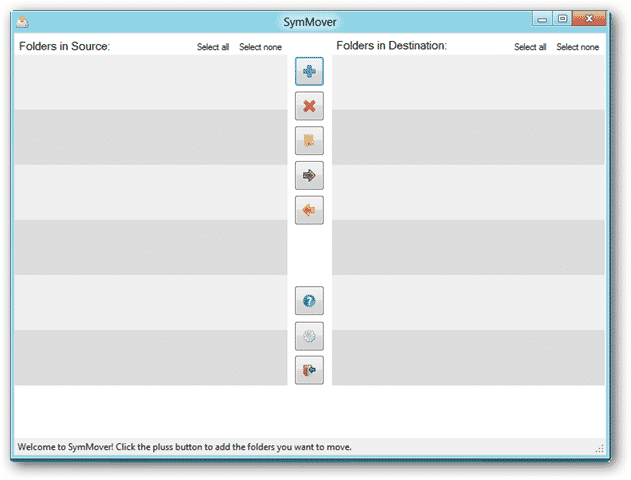Click the Welcome to SymMover status bar message
This screenshot has height=480, width=631.
click(x=184, y=447)
